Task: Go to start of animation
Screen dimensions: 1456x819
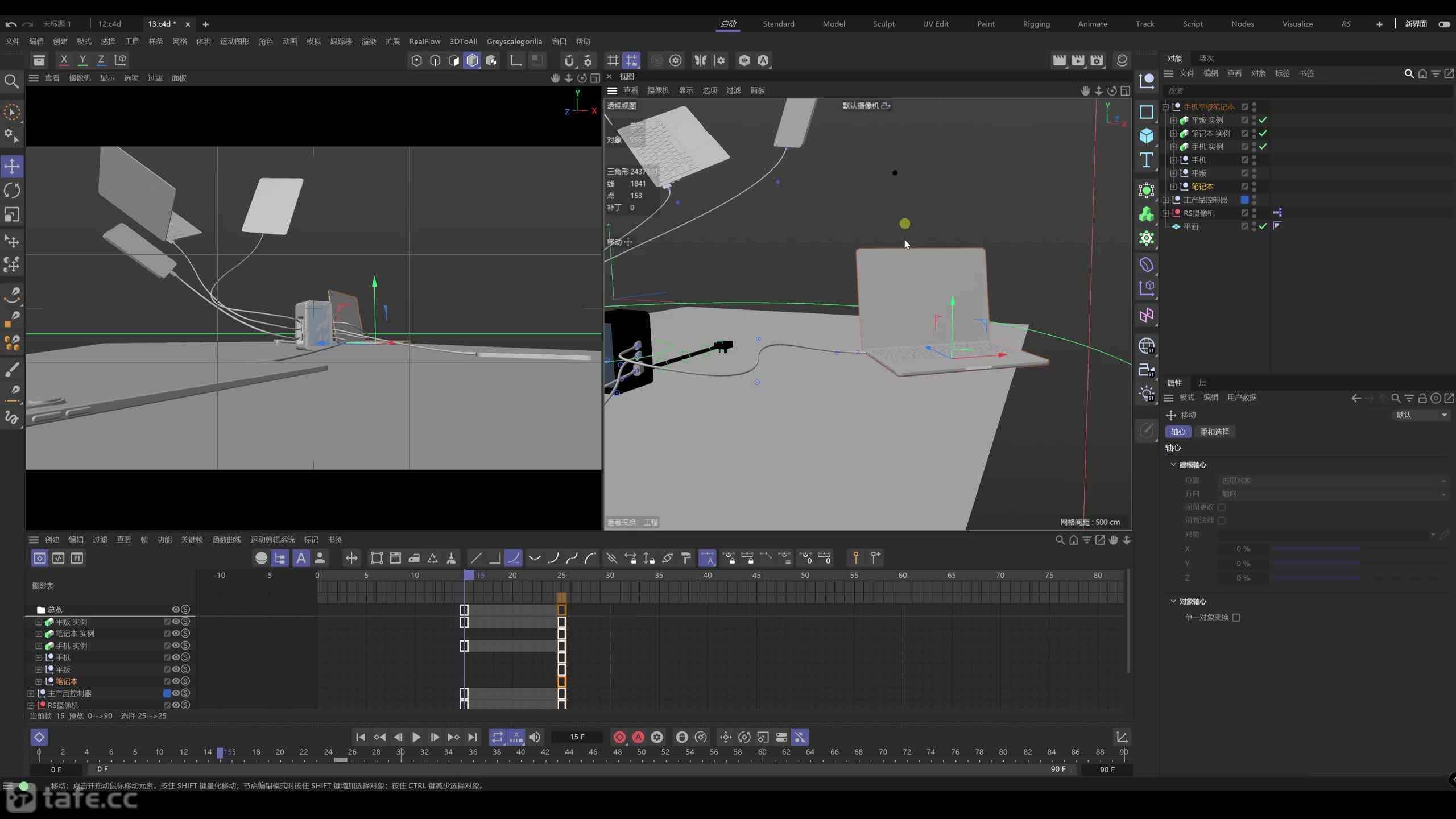Action: point(361,737)
